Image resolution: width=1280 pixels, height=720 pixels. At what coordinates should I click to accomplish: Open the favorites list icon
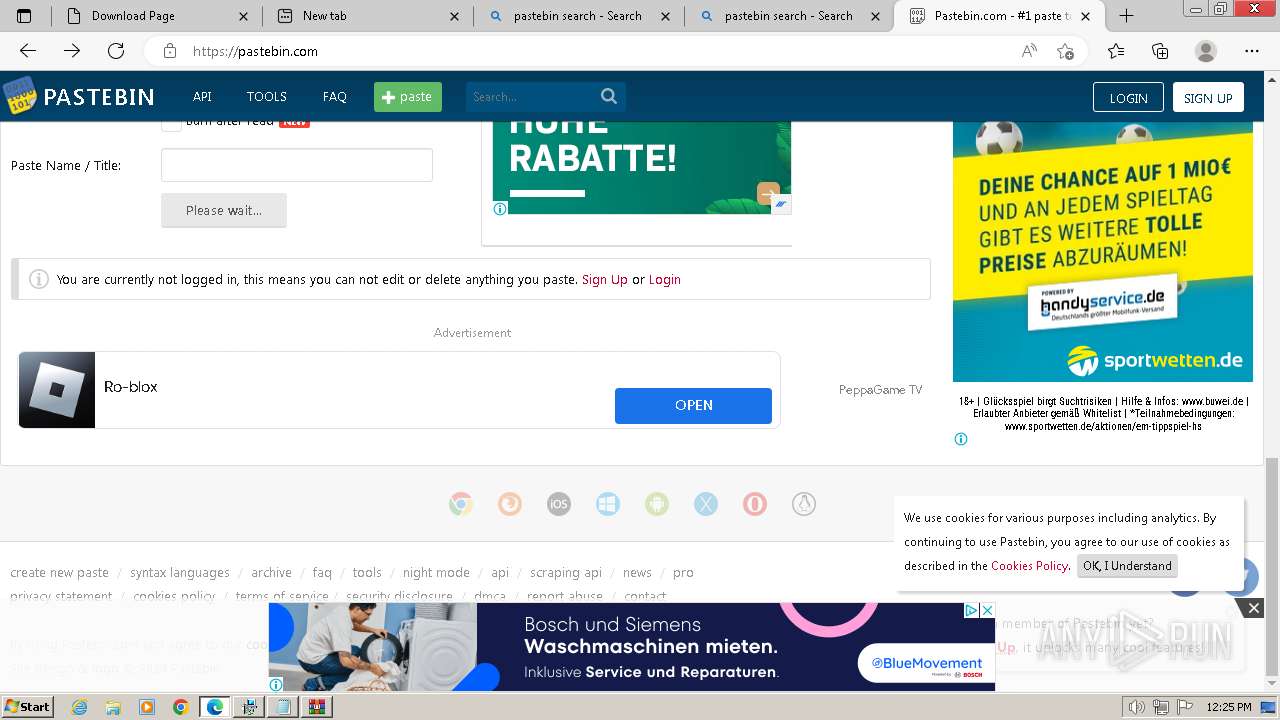coord(1116,51)
